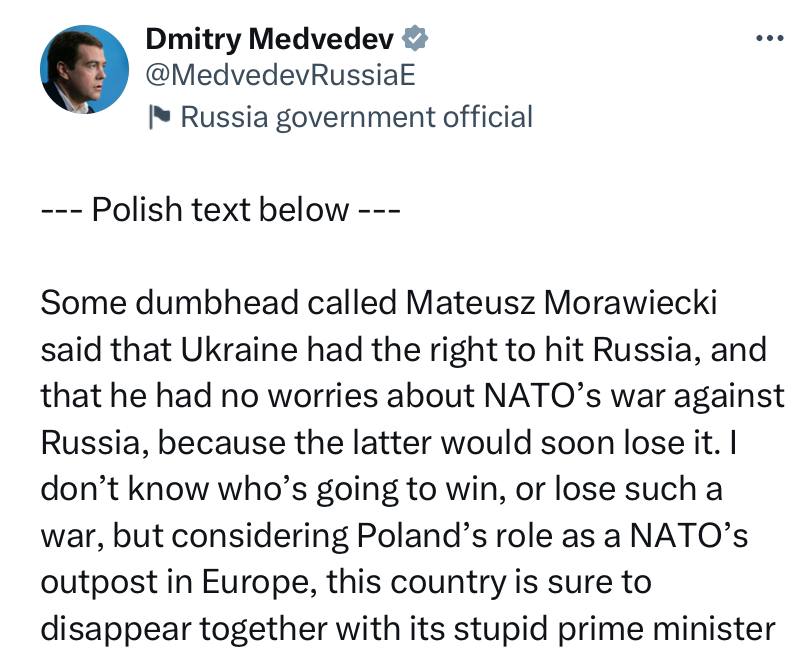Click the word Ukraine in the tweet

click(x=239, y=349)
